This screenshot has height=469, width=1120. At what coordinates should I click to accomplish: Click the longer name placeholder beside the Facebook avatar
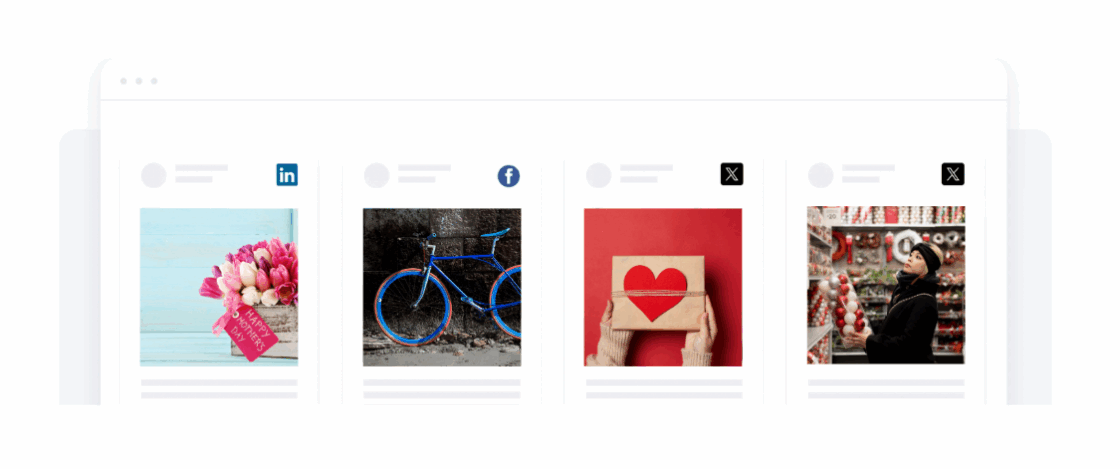[424, 168]
